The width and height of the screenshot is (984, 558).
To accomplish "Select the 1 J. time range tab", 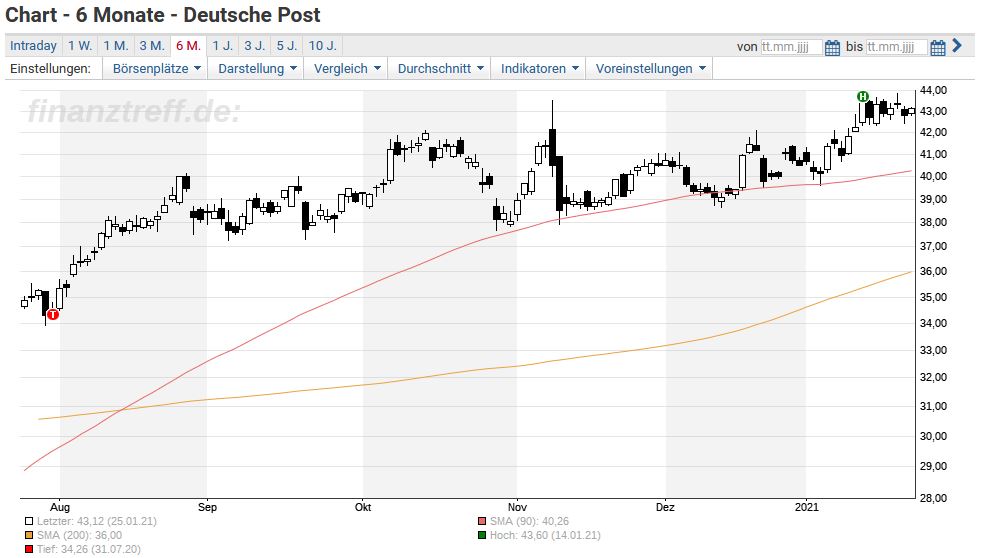I will [x=222, y=46].
